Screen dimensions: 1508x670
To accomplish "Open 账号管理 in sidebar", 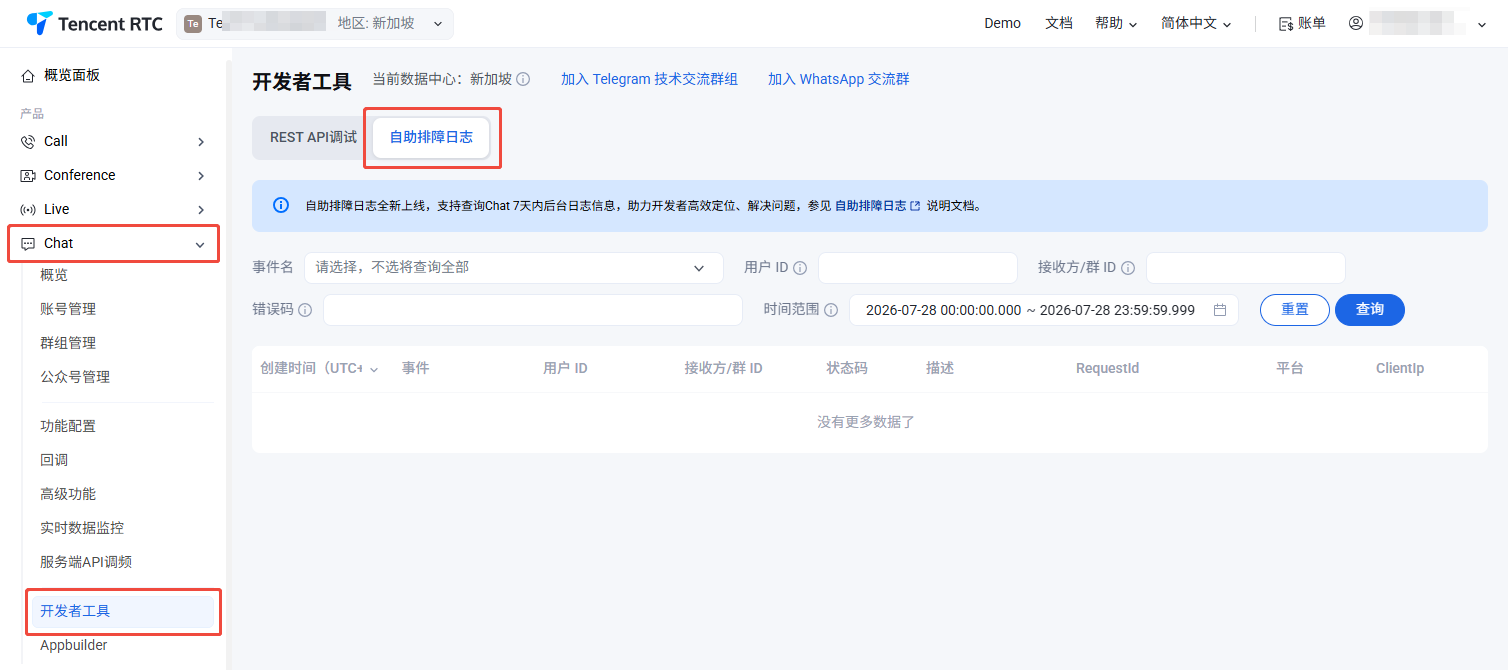I will click(68, 309).
